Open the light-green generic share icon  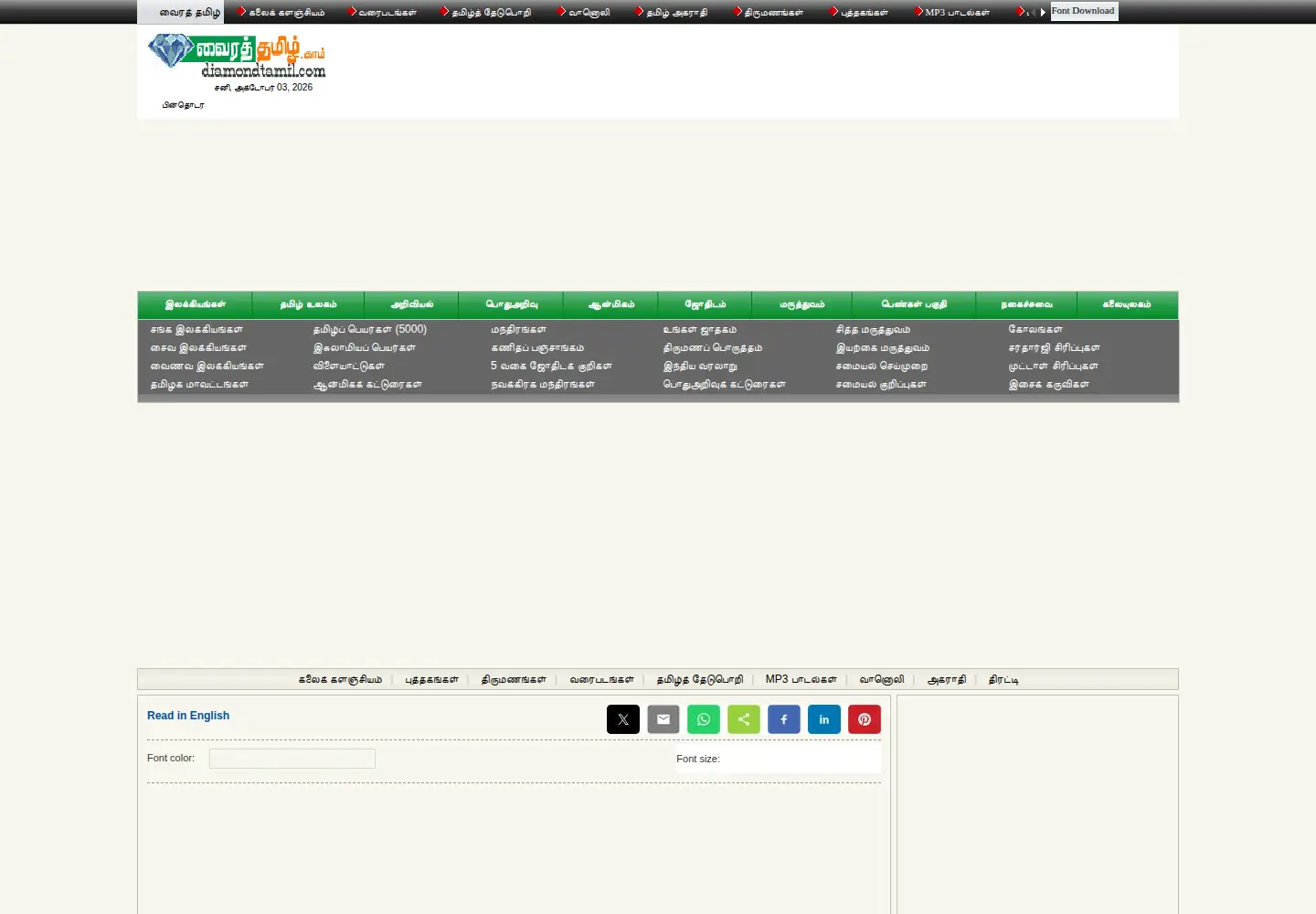[744, 719]
